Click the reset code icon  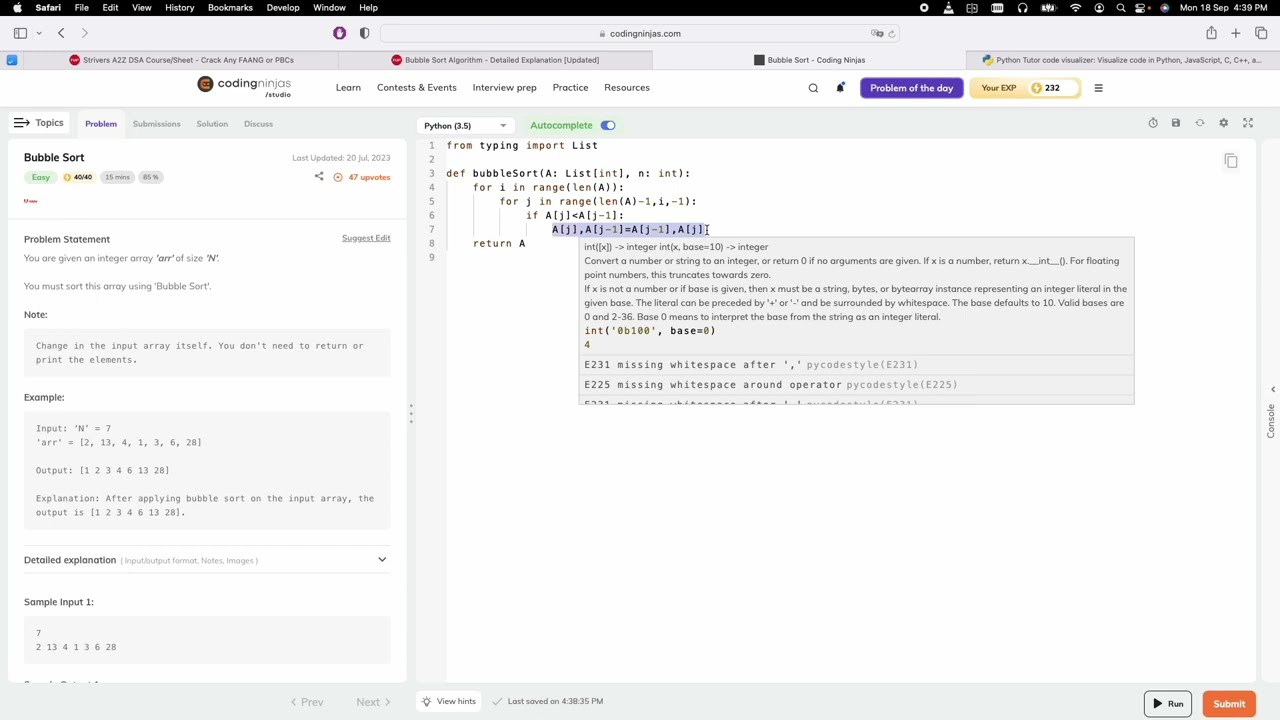coord(1200,123)
